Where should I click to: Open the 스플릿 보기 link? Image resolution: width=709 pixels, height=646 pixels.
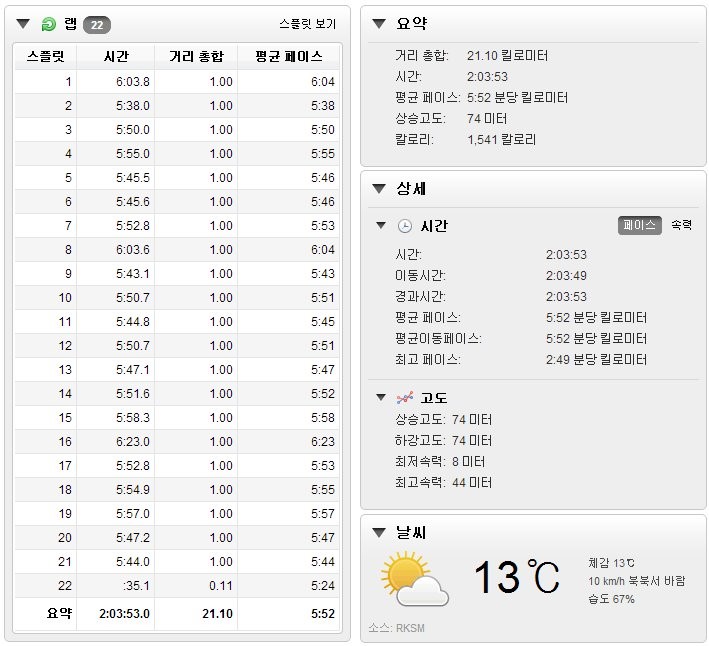tap(307, 24)
